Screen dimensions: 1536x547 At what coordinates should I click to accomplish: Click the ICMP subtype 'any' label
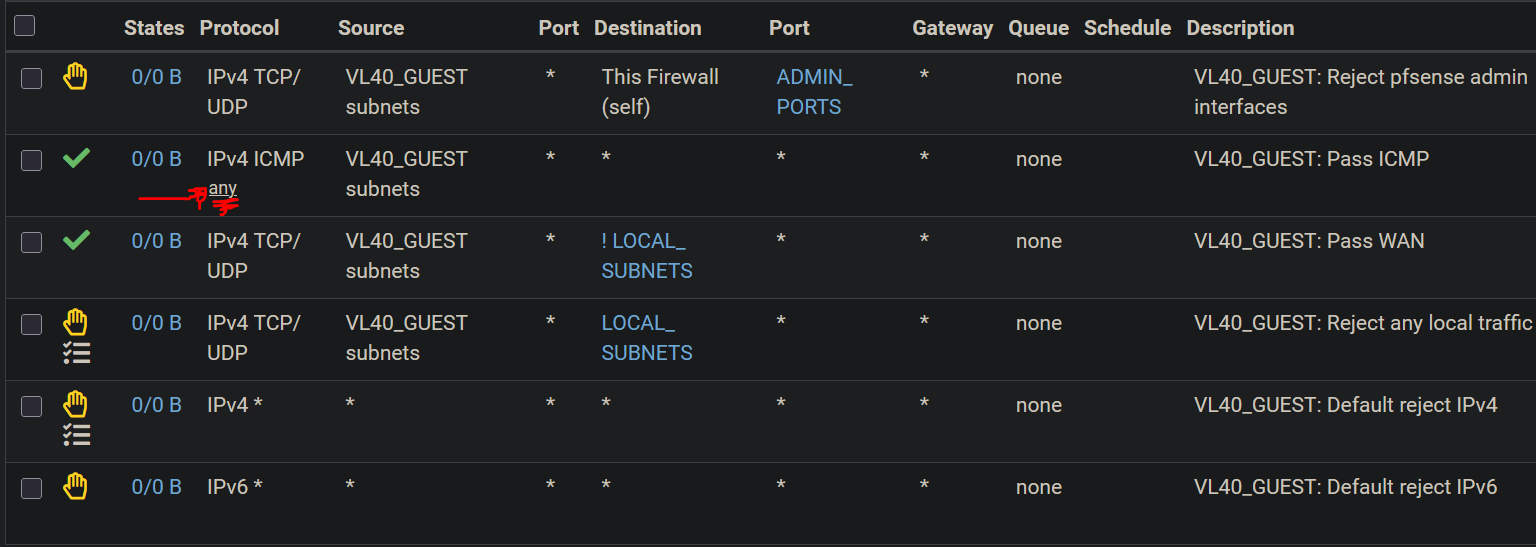click(x=223, y=188)
